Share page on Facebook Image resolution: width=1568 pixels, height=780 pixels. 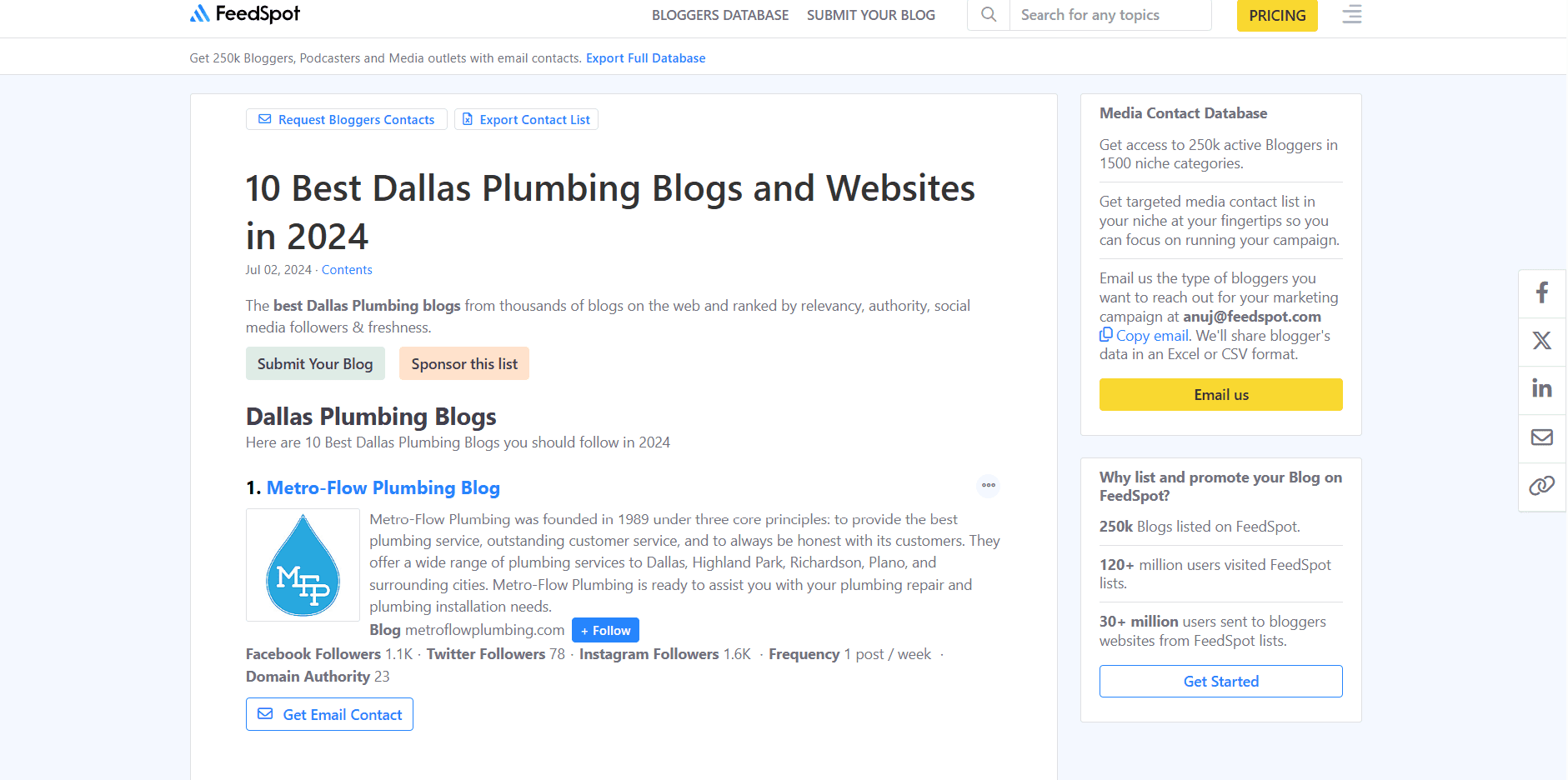click(x=1542, y=292)
